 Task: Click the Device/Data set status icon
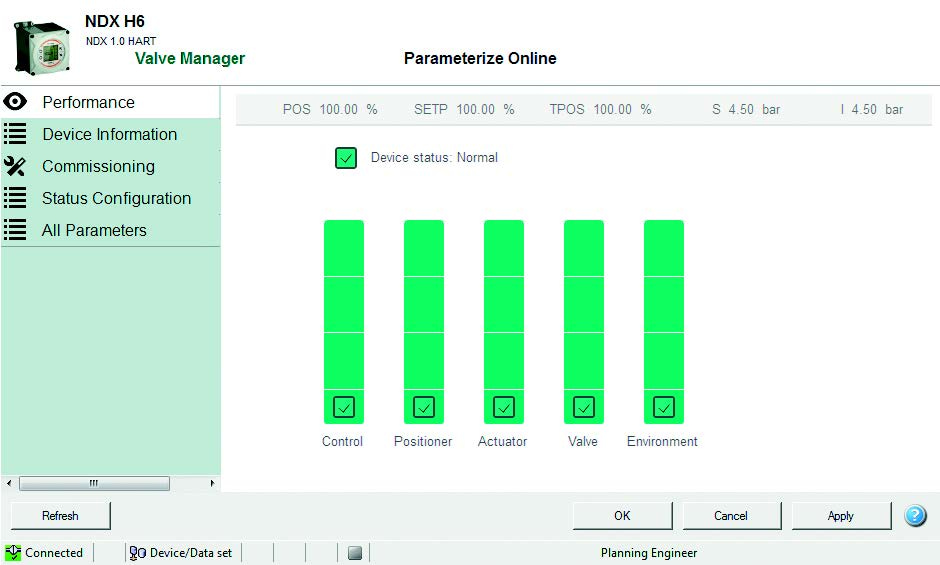coord(138,553)
